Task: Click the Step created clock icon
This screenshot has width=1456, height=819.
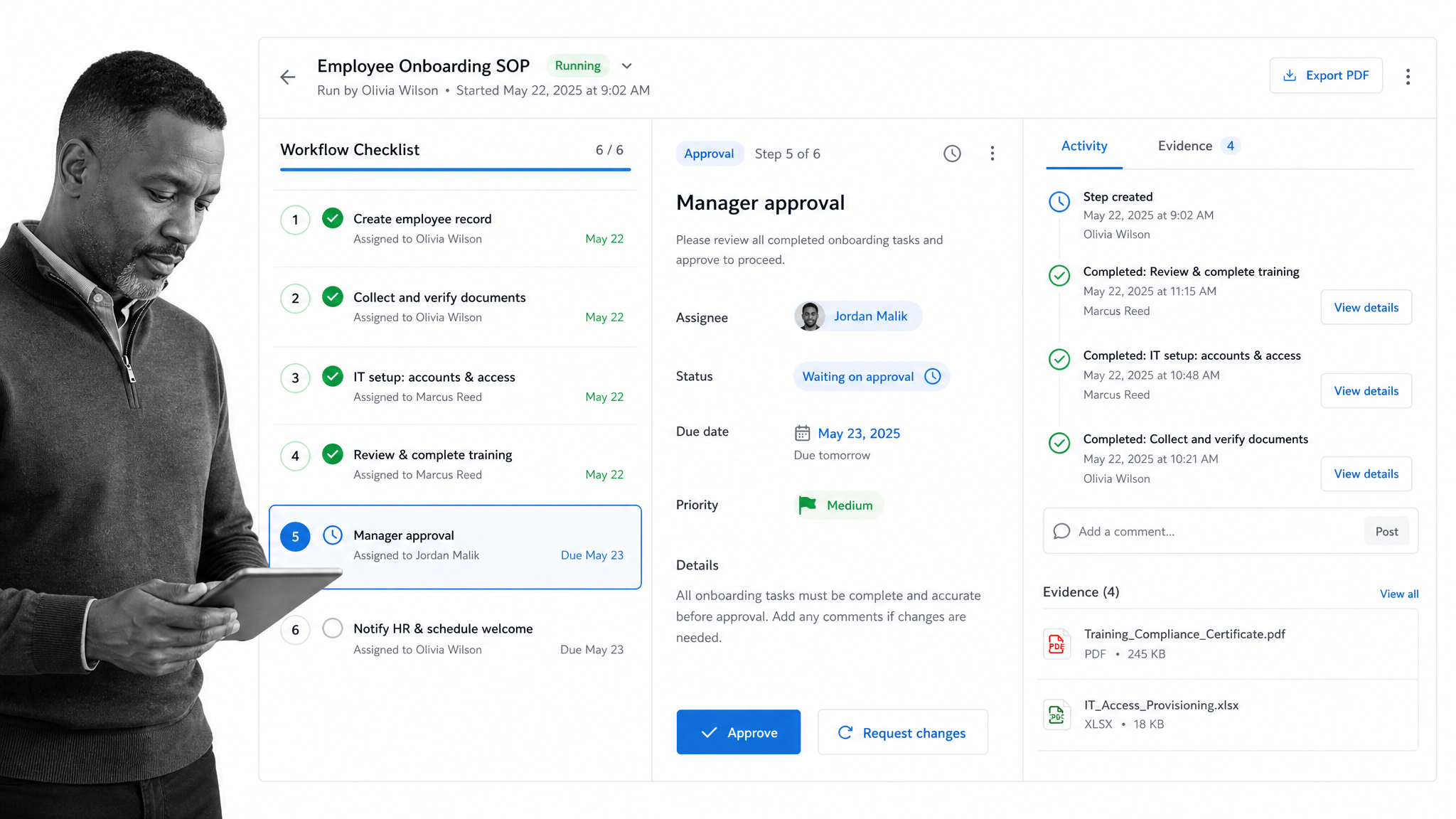Action: coord(1059,201)
